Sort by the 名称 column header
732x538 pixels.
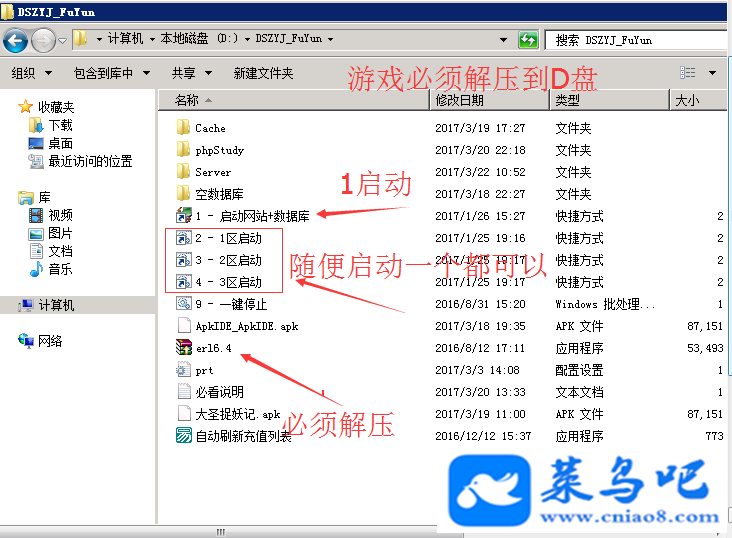coord(294,100)
